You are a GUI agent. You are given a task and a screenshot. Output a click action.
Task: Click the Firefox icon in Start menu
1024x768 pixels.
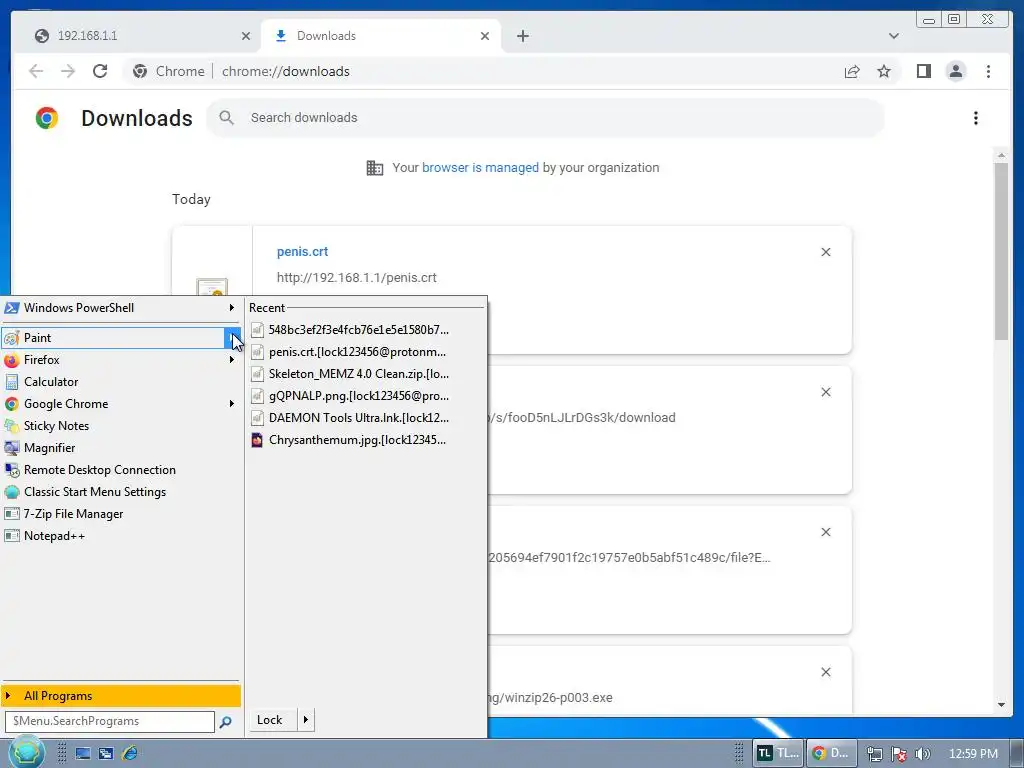12,360
